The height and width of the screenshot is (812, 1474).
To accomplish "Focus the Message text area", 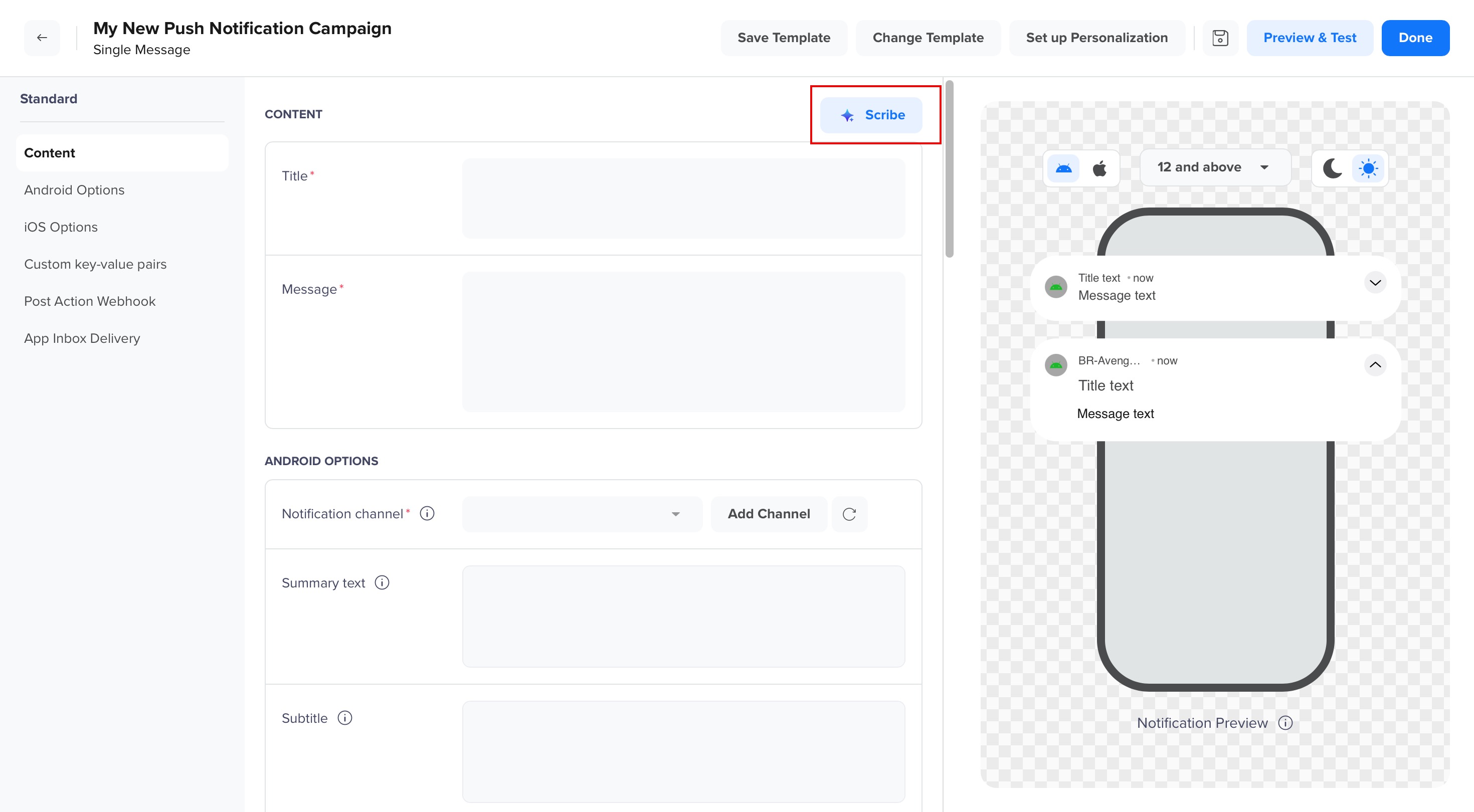I will 683,342.
